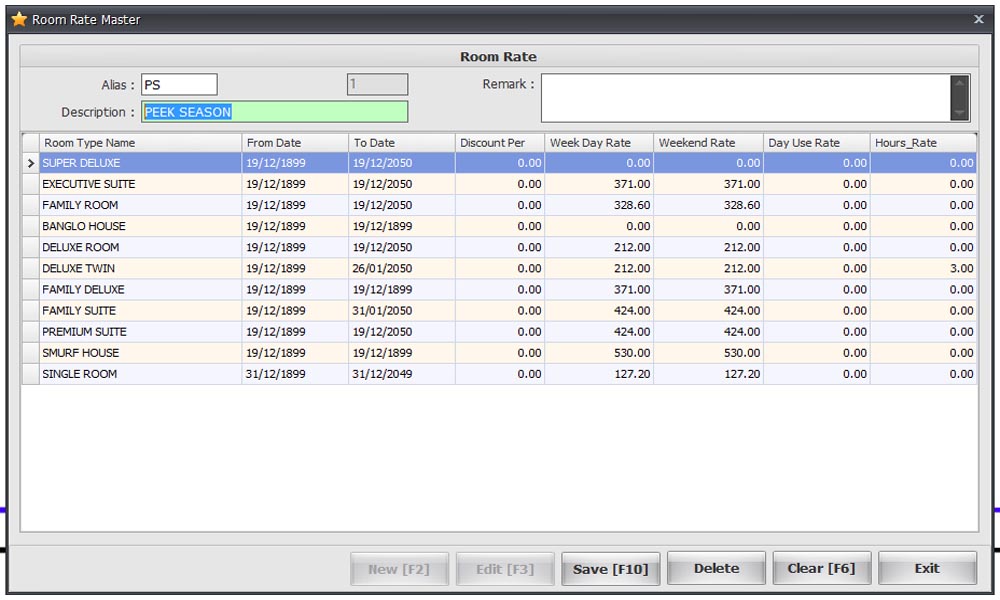Select the SUPER DELUXE room type cell
The height and width of the screenshot is (600, 1000).
coord(140,163)
